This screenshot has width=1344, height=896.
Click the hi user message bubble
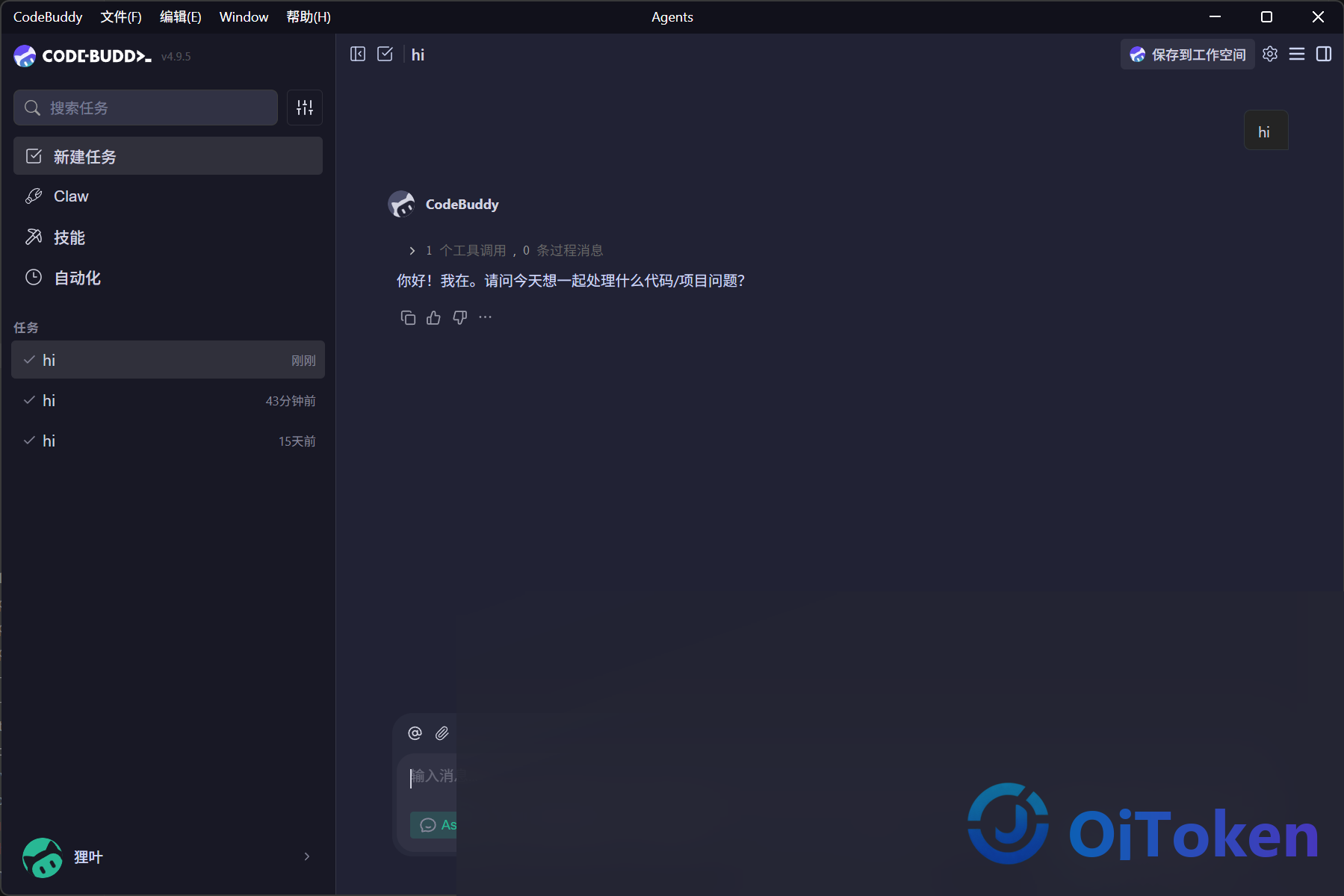coord(1266,131)
